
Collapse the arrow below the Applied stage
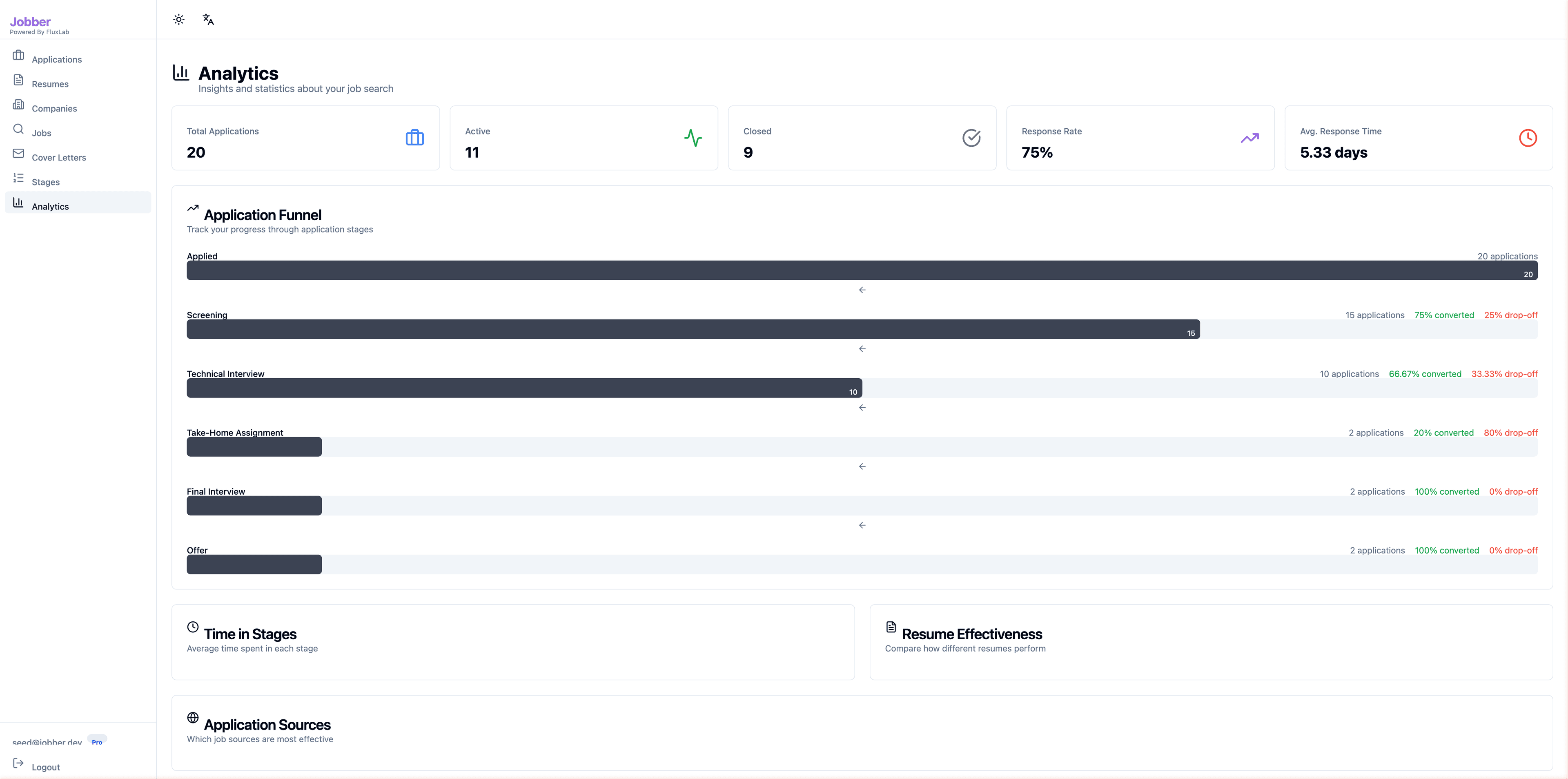tap(862, 290)
